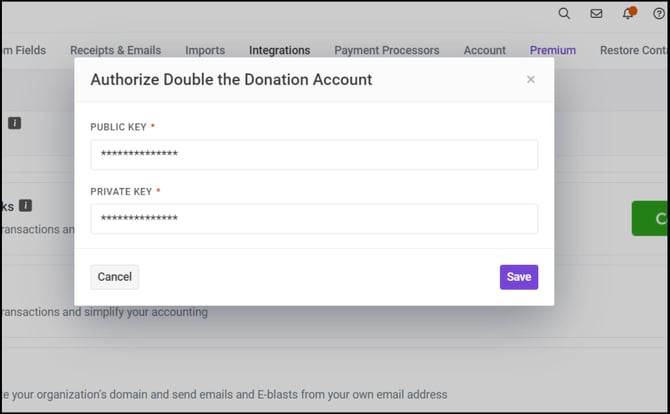Click into the Private Key field
This screenshot has width=670, height=414.
tap(314, 219)
